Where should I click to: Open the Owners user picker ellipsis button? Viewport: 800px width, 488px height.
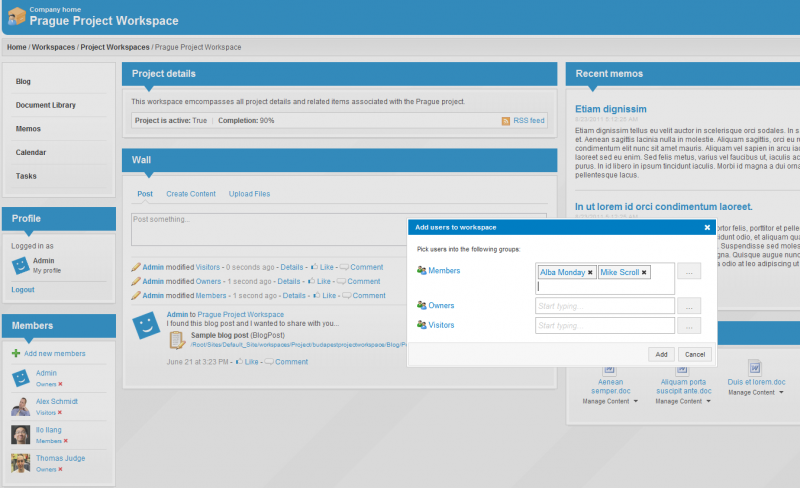tap(689, 306)
